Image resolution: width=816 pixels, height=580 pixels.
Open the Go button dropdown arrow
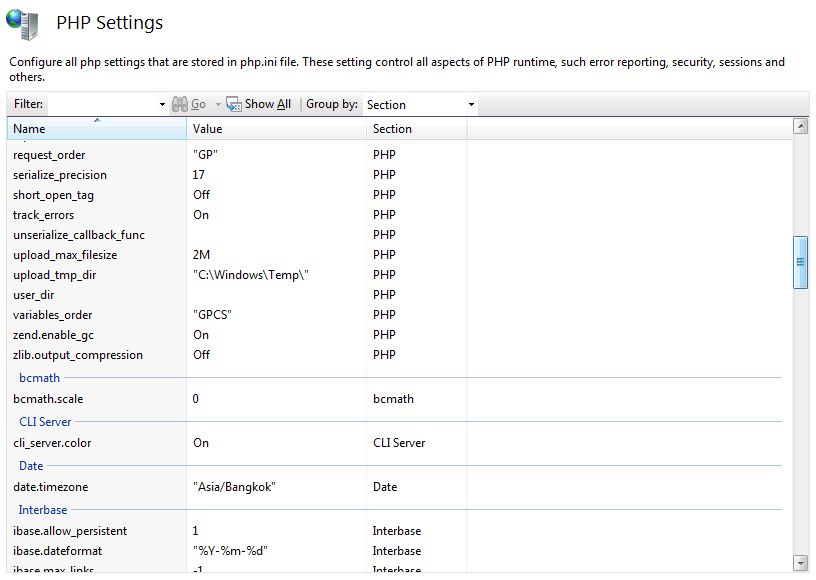tap(217, 105)
